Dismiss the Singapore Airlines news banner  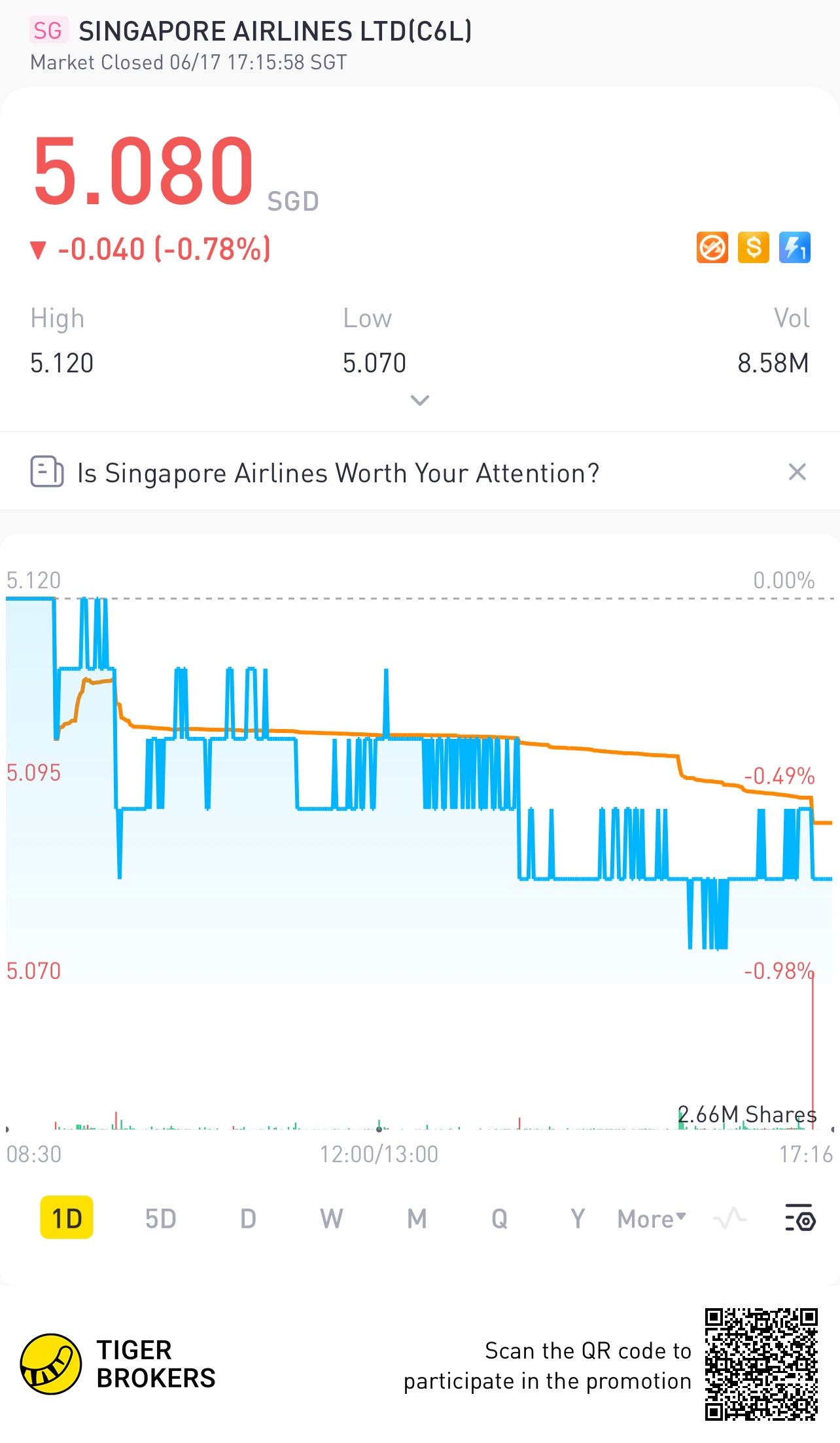pos(797,472)
